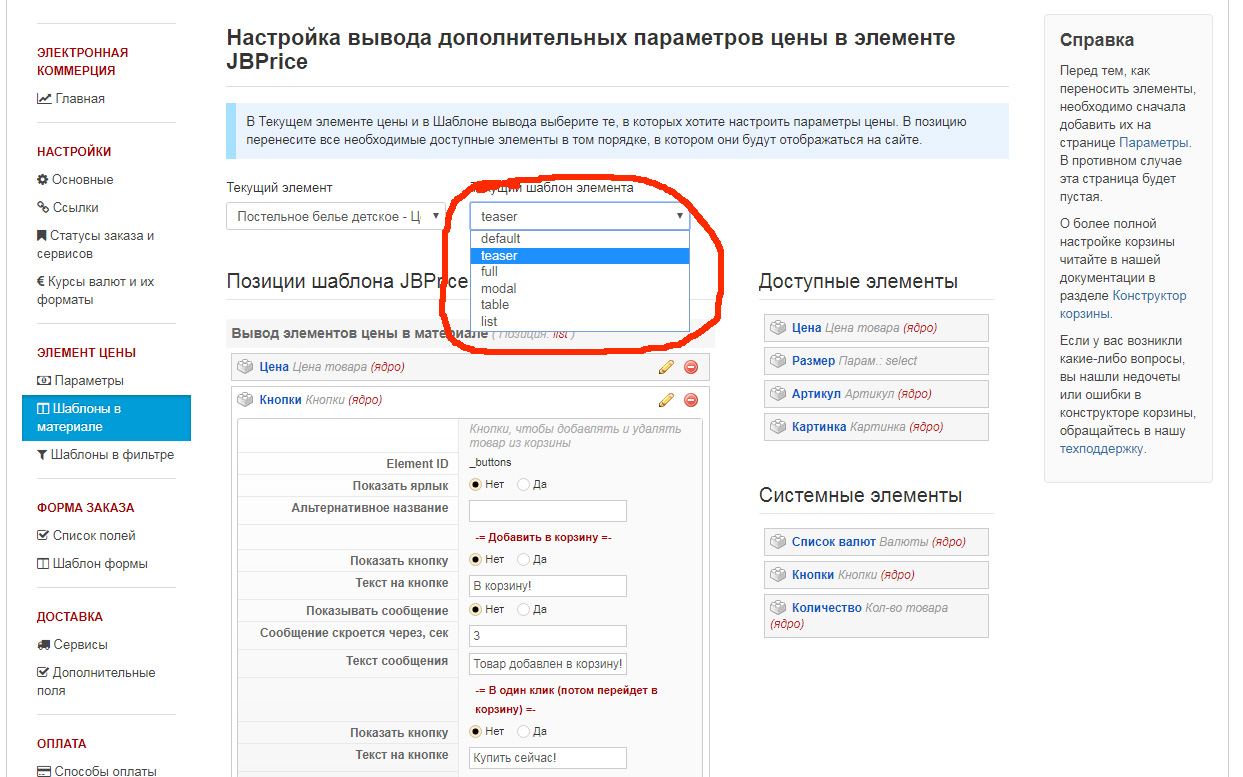Click the cube icon next to Размер element

[777, 361]
